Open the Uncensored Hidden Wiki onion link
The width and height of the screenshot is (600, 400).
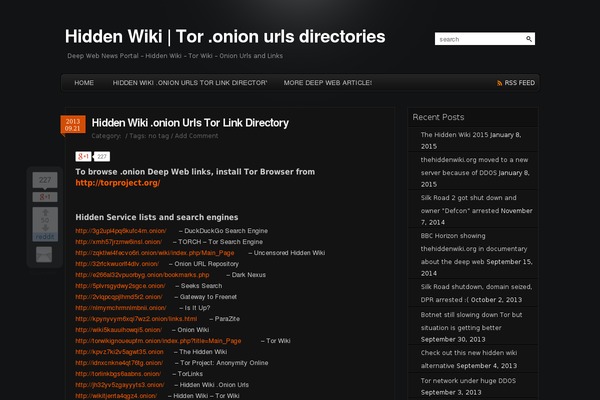[155, 253]
